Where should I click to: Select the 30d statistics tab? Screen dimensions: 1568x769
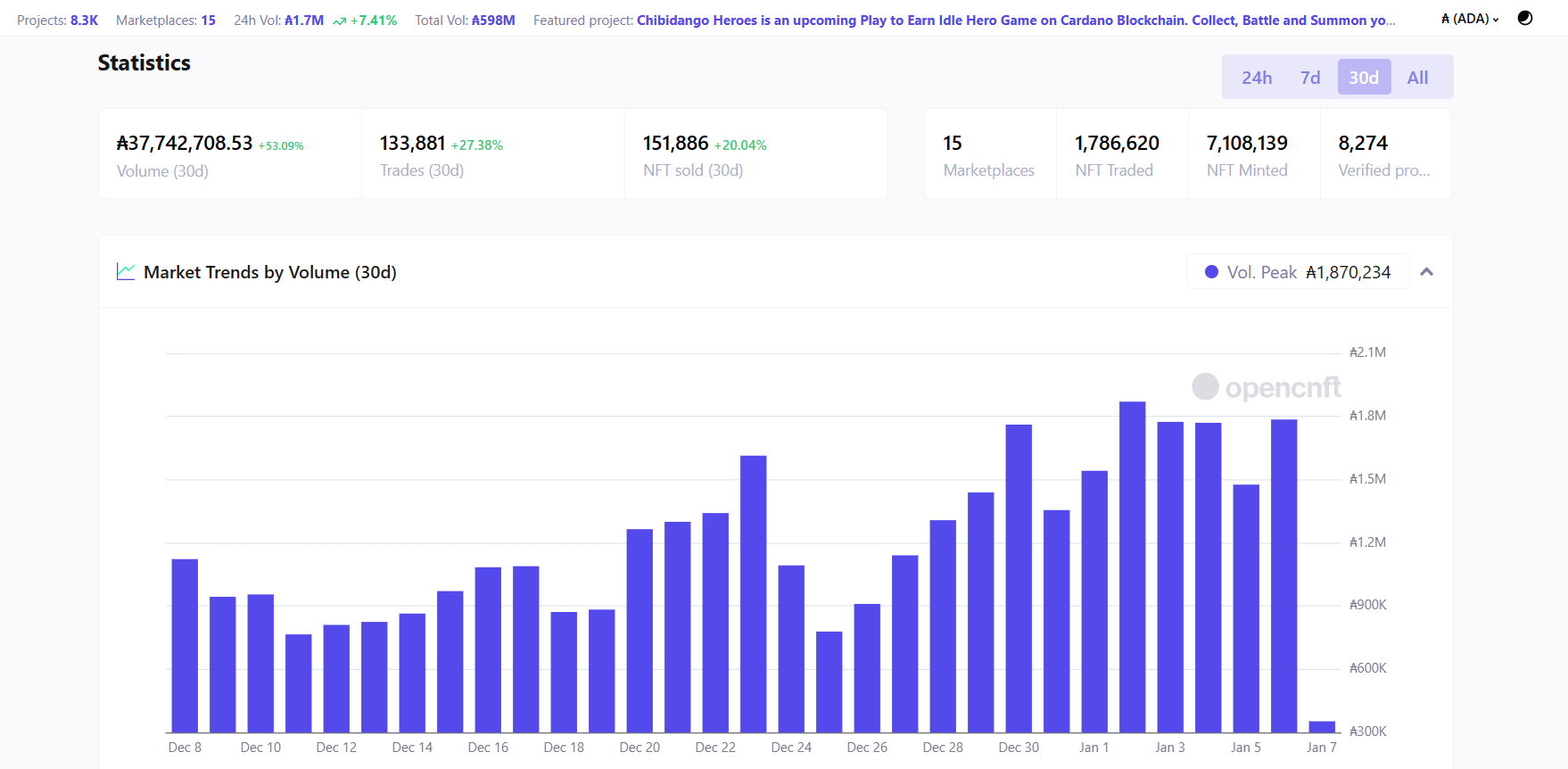coord(1364,78)
